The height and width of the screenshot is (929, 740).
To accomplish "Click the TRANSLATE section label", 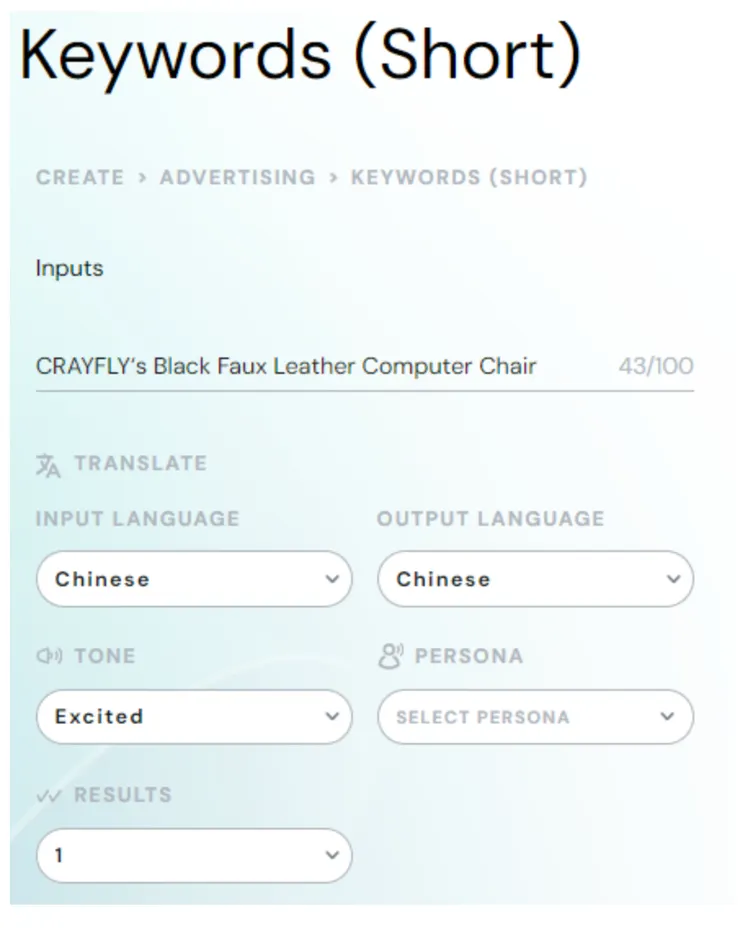I will click(140, 463).
